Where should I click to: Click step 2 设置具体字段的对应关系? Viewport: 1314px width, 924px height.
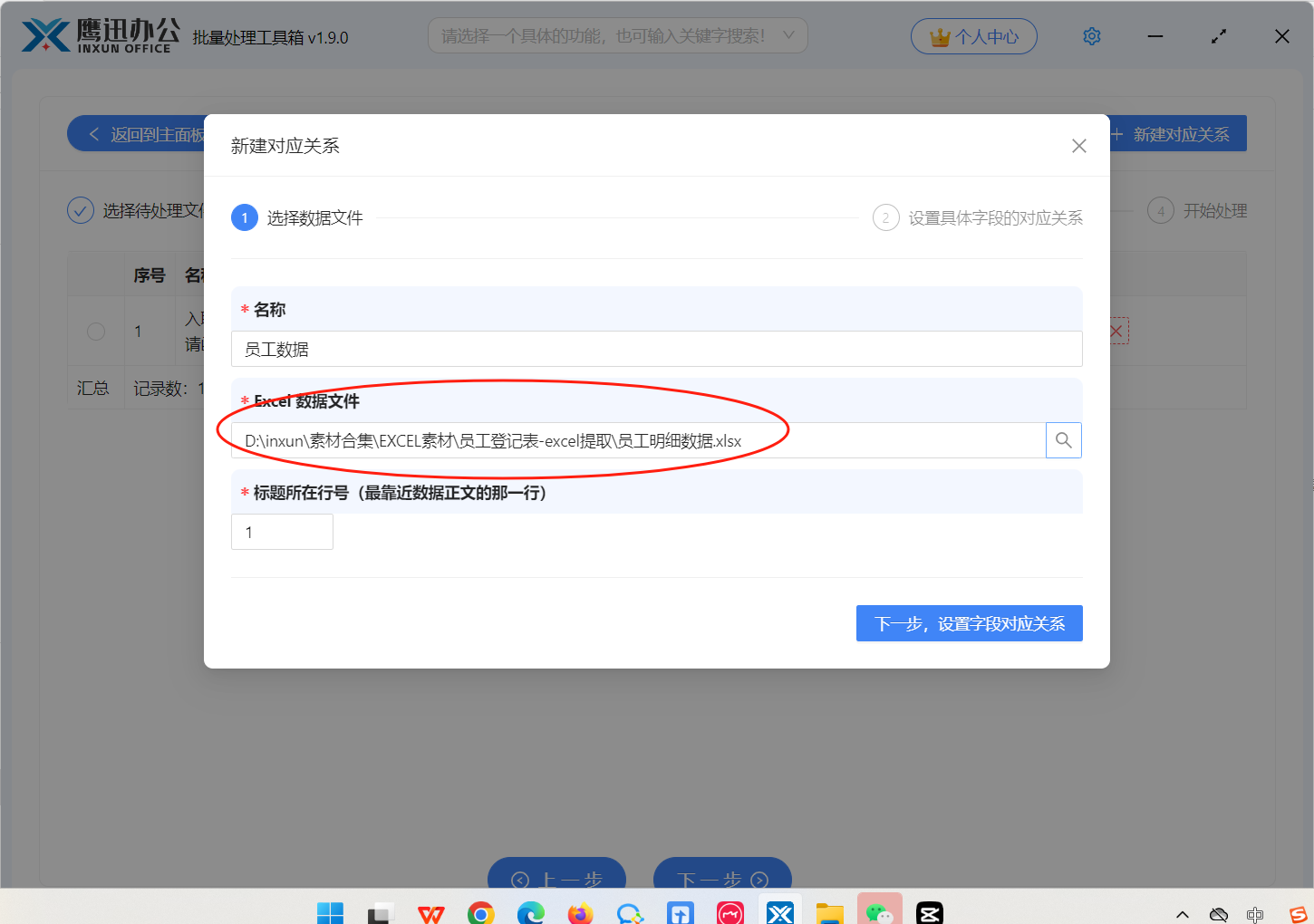pos(978,218)
